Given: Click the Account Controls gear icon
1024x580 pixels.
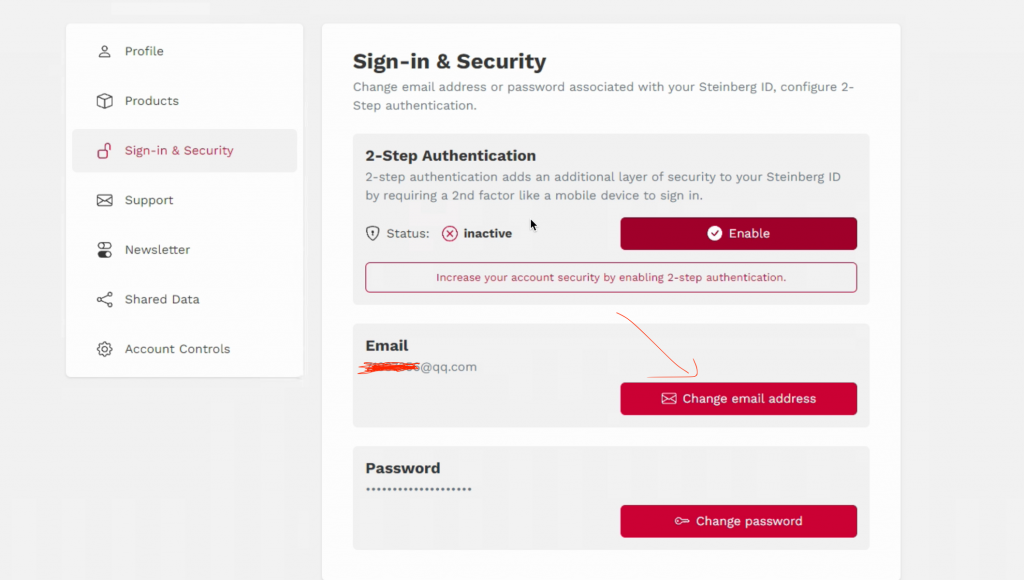Looking at the screenshot, I should tap(104, 349).
